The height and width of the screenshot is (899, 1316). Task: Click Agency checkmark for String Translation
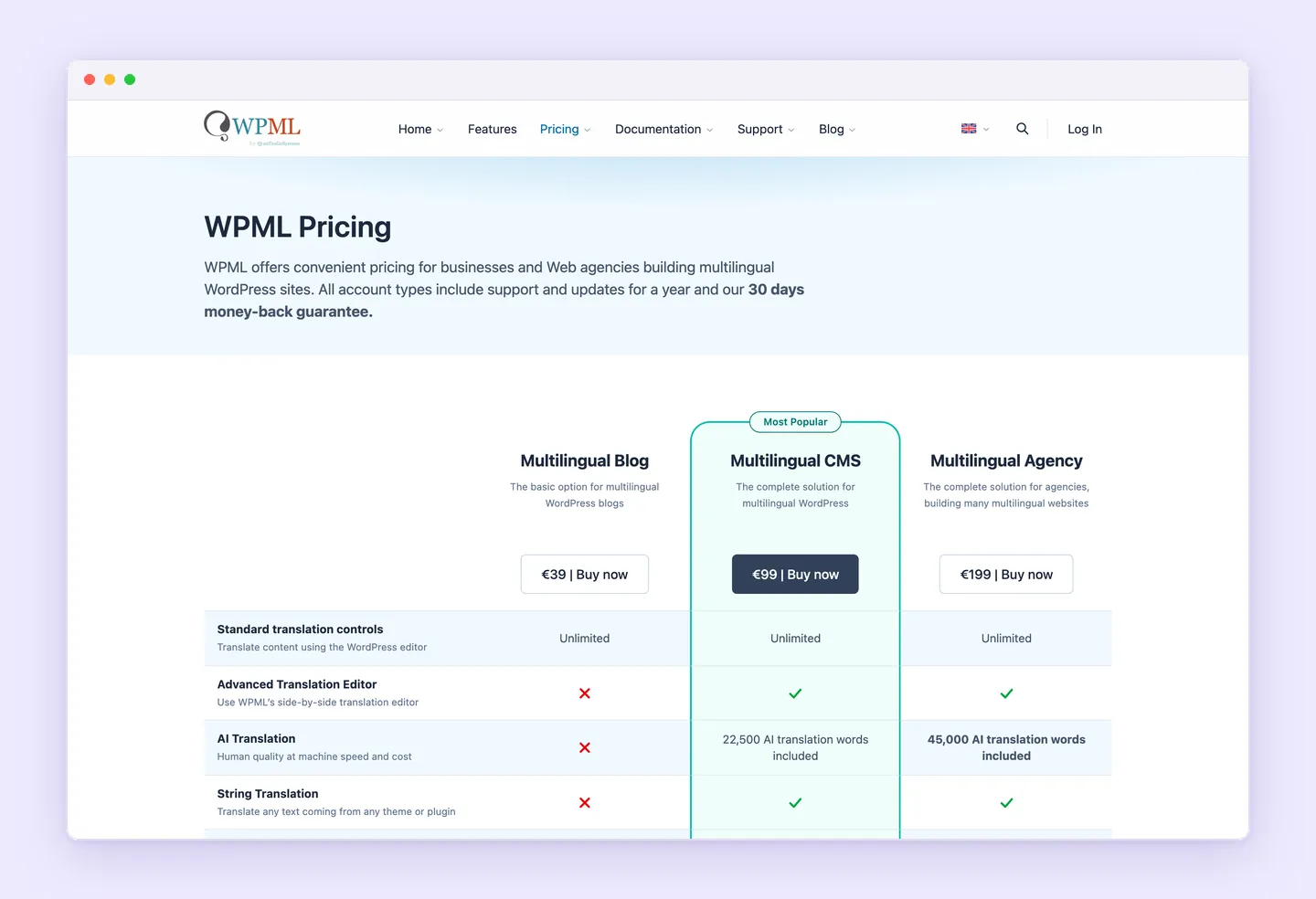click(1006, 803)
